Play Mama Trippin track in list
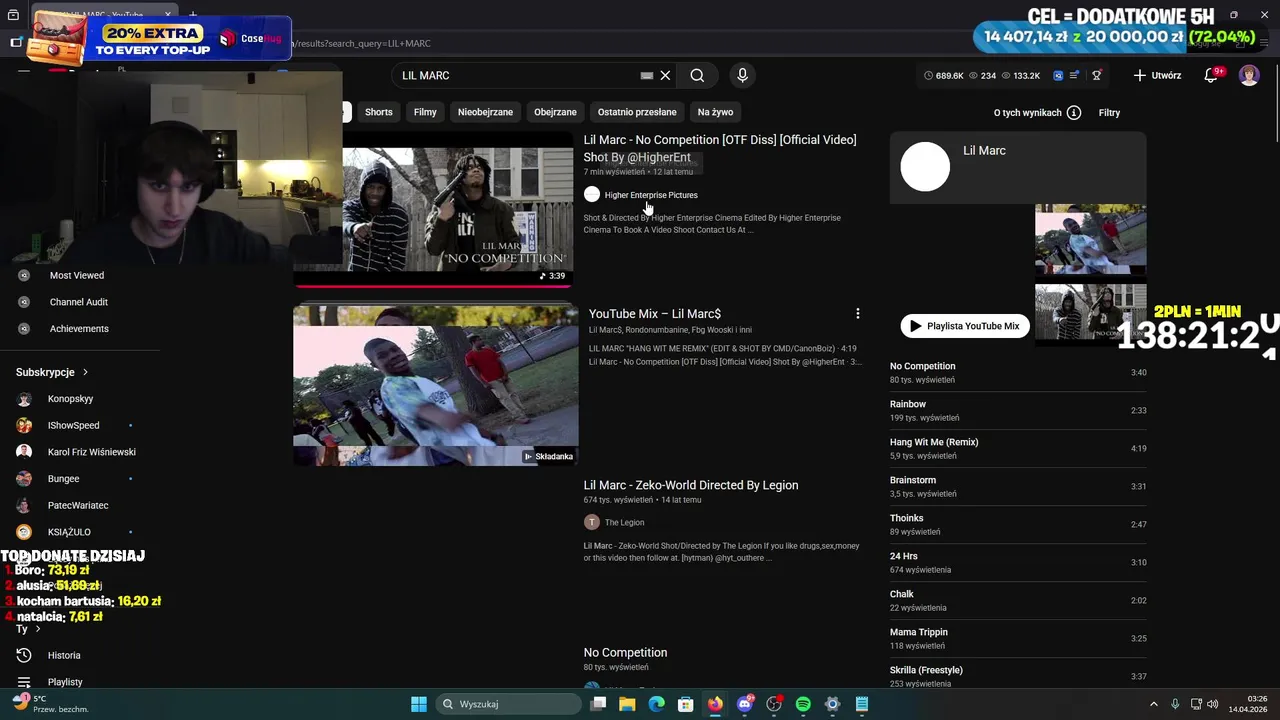1280x720 pixels. point(1018,638)
